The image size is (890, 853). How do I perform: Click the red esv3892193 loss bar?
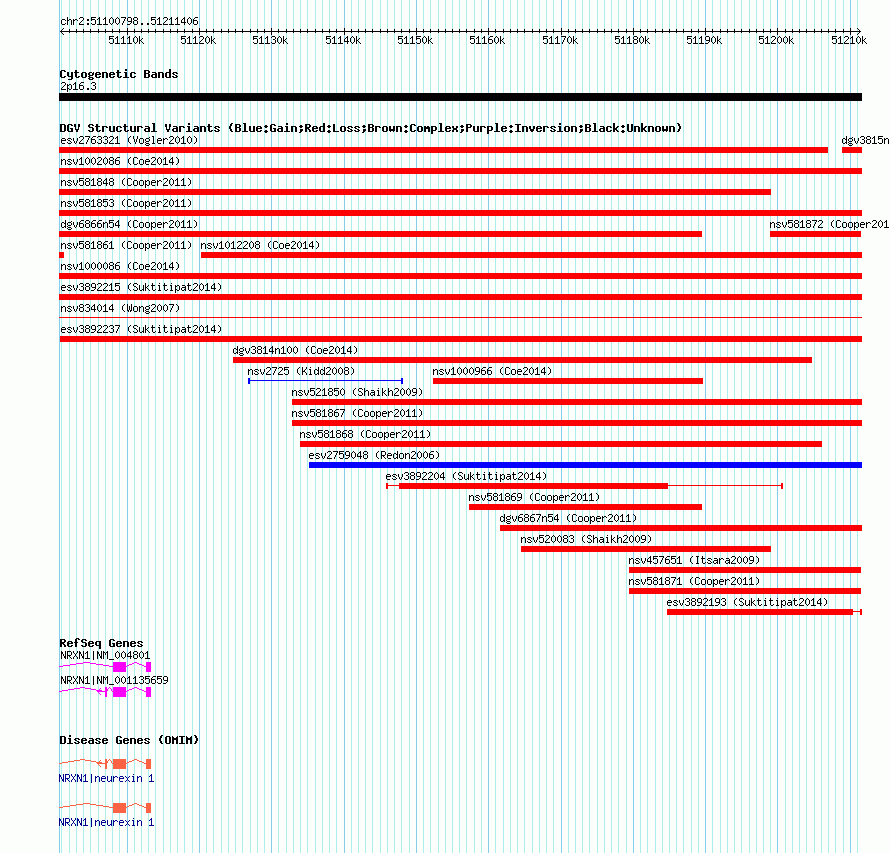click(x=765, y=612)
